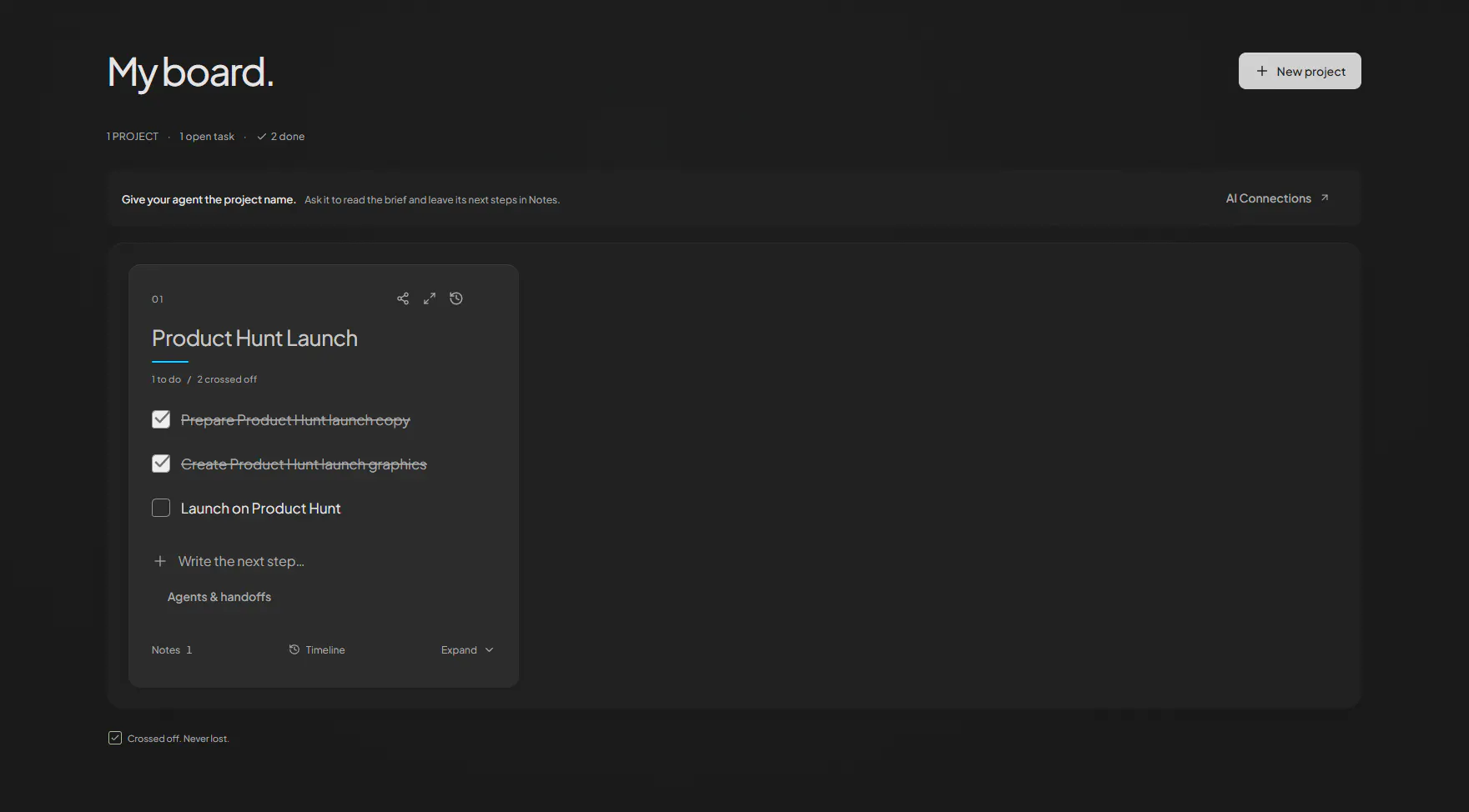Click the 01 project number label
Screen dimensions: 1469x812
pos(158,299)
